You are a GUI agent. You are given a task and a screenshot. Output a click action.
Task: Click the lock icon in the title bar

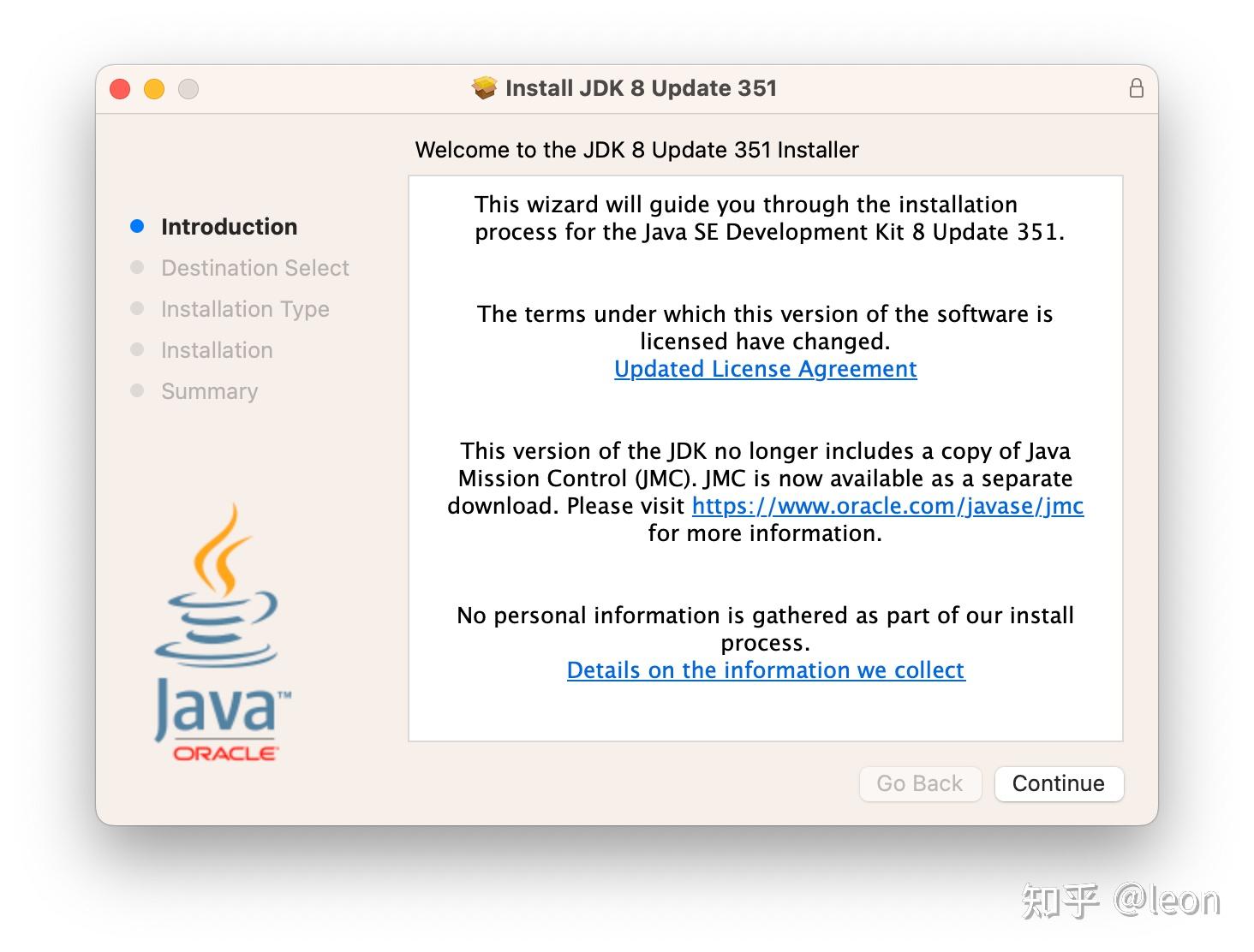coord(1136,88)
